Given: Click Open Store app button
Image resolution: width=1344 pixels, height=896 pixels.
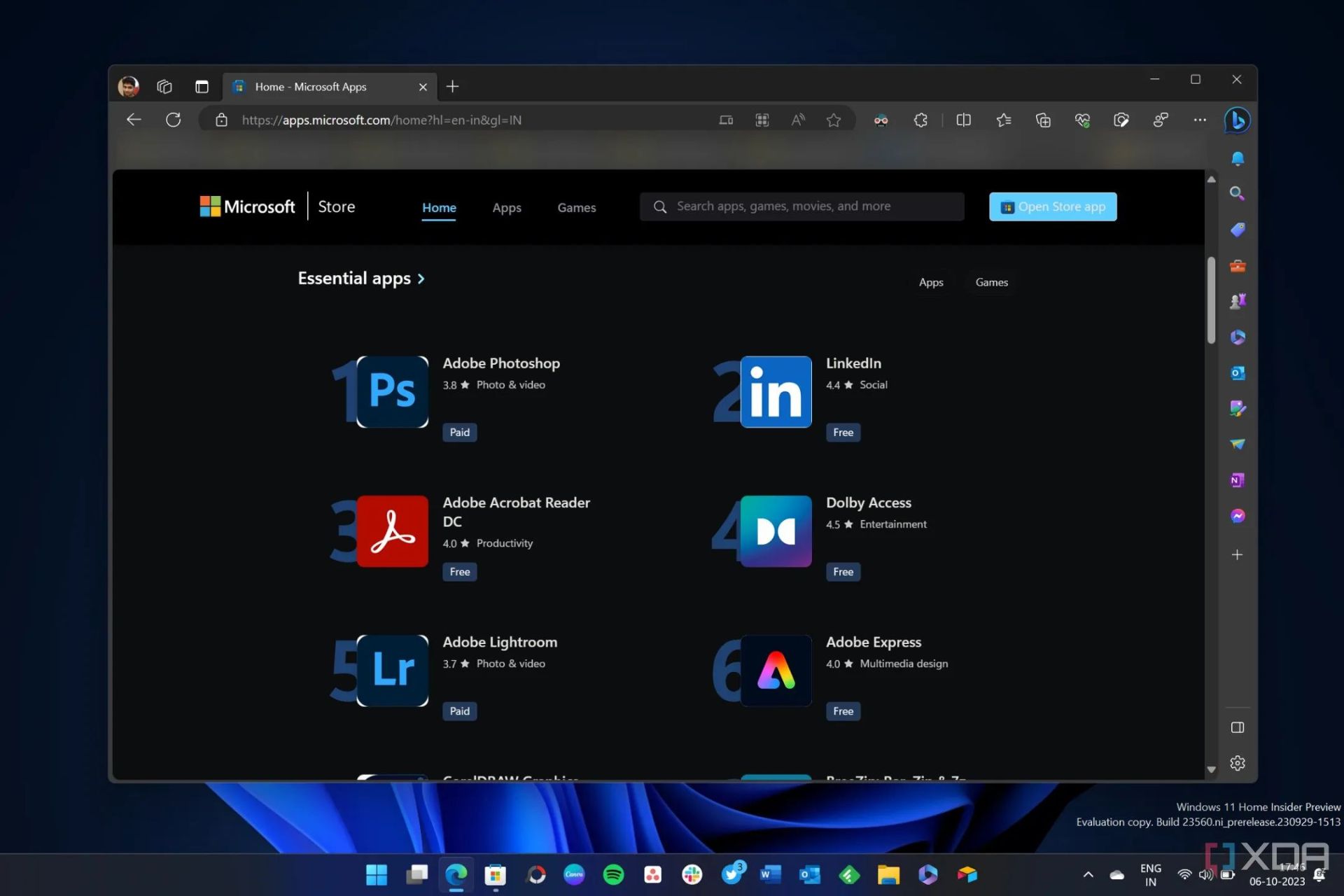Looking at the screenshot, I should coord(1053,206).
